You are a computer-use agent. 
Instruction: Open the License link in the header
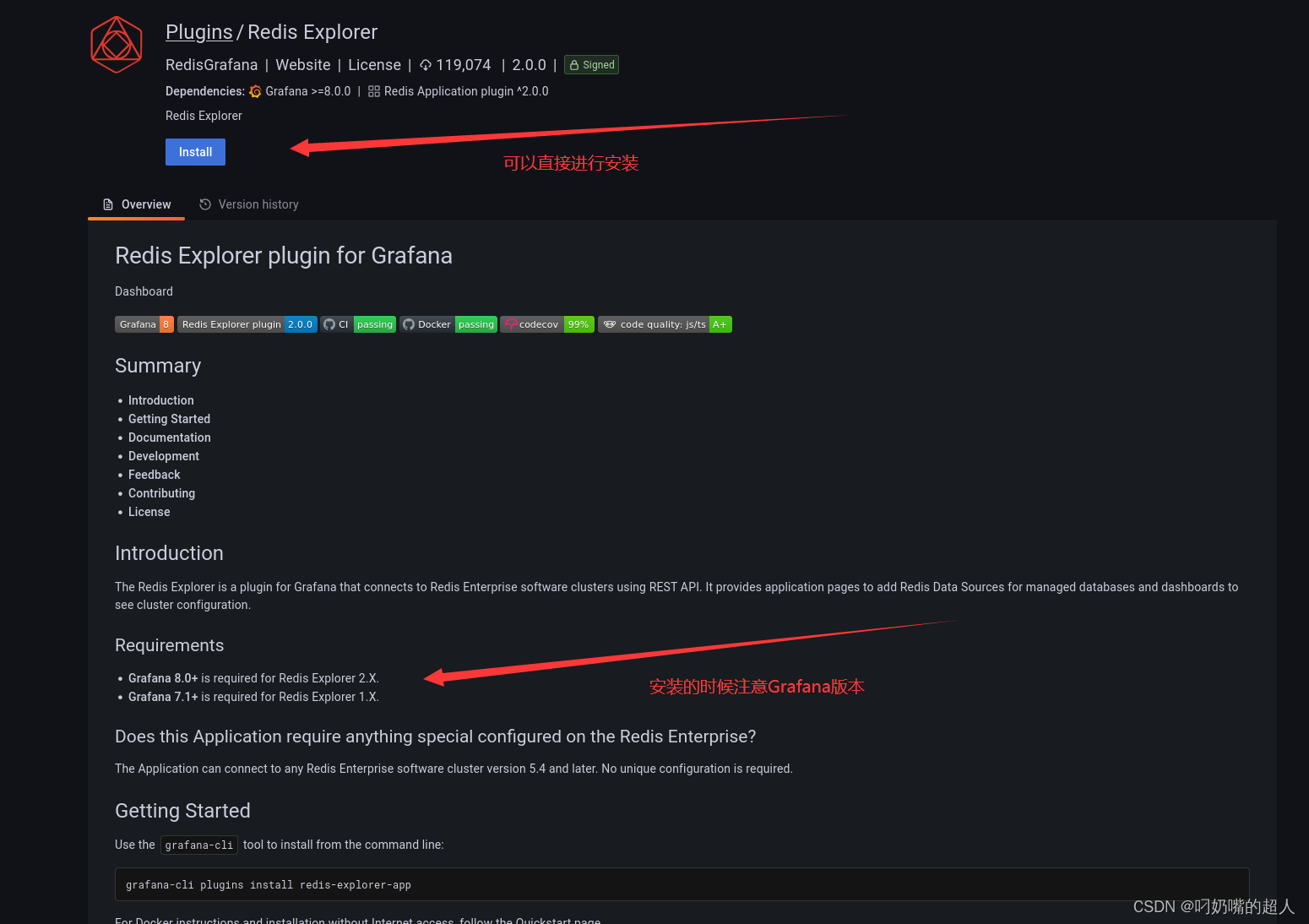tap(374, 64)
